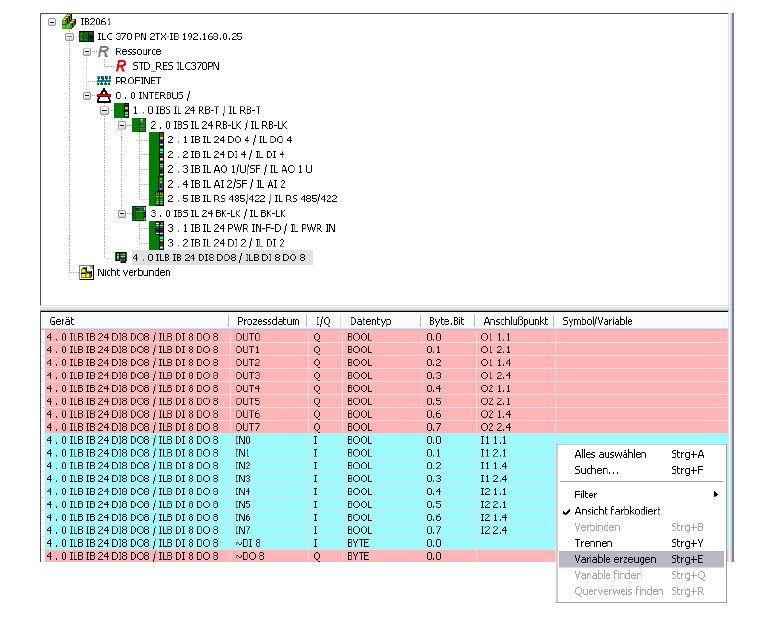The width and height of the screenshot is (776, 640).
Task: Click the ILC 370 PN controller icon
Action: [86, 36]
